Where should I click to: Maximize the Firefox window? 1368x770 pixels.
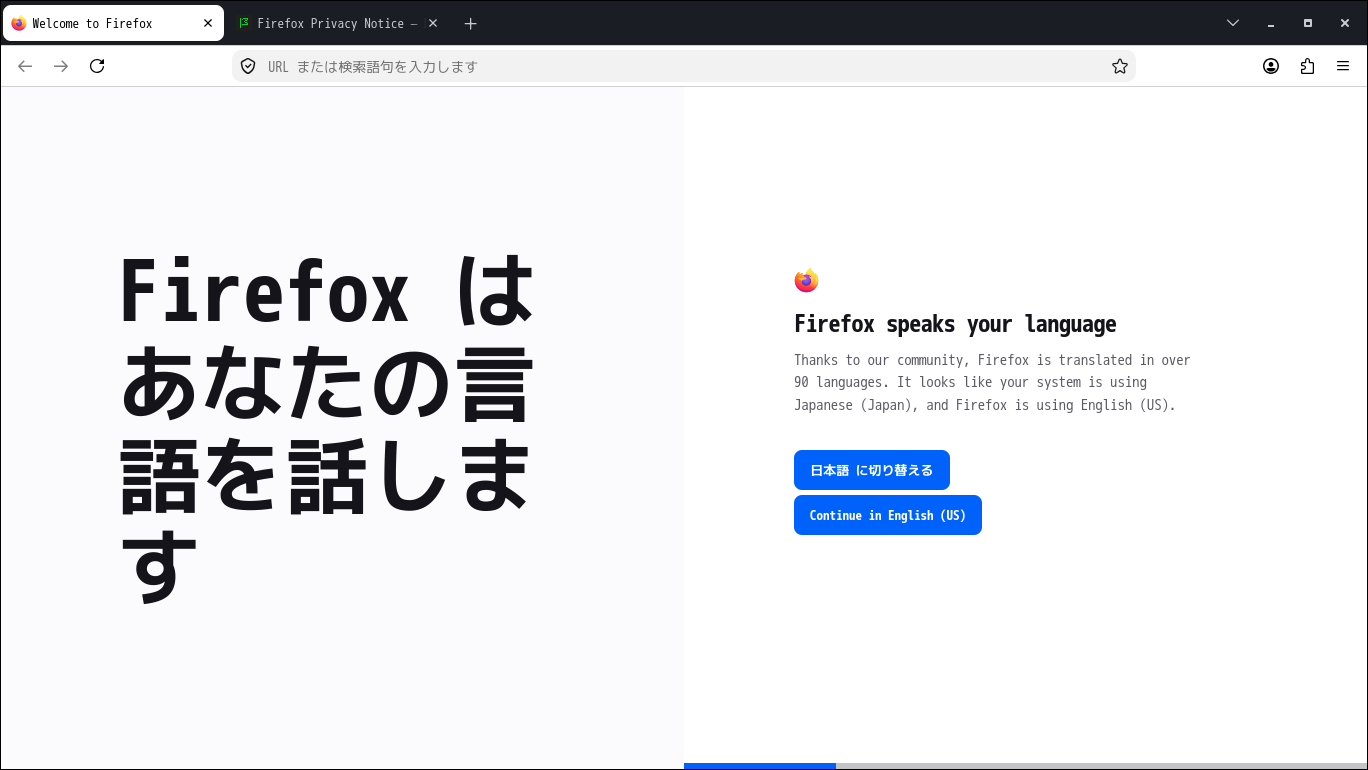pos(1307,23)
